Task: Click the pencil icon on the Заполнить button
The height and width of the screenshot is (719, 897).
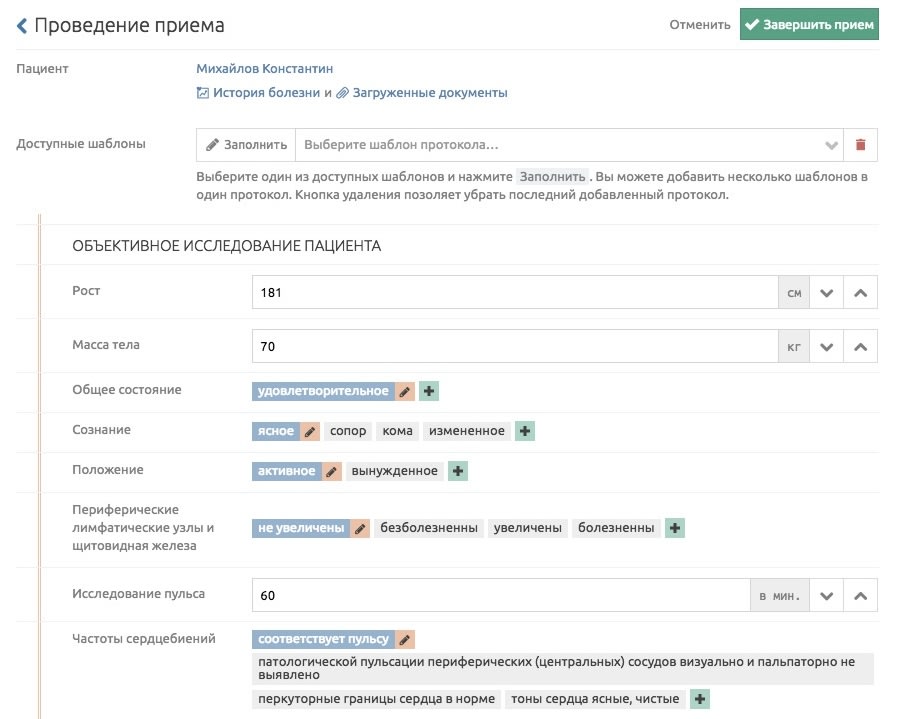Action: coord(213,144)
